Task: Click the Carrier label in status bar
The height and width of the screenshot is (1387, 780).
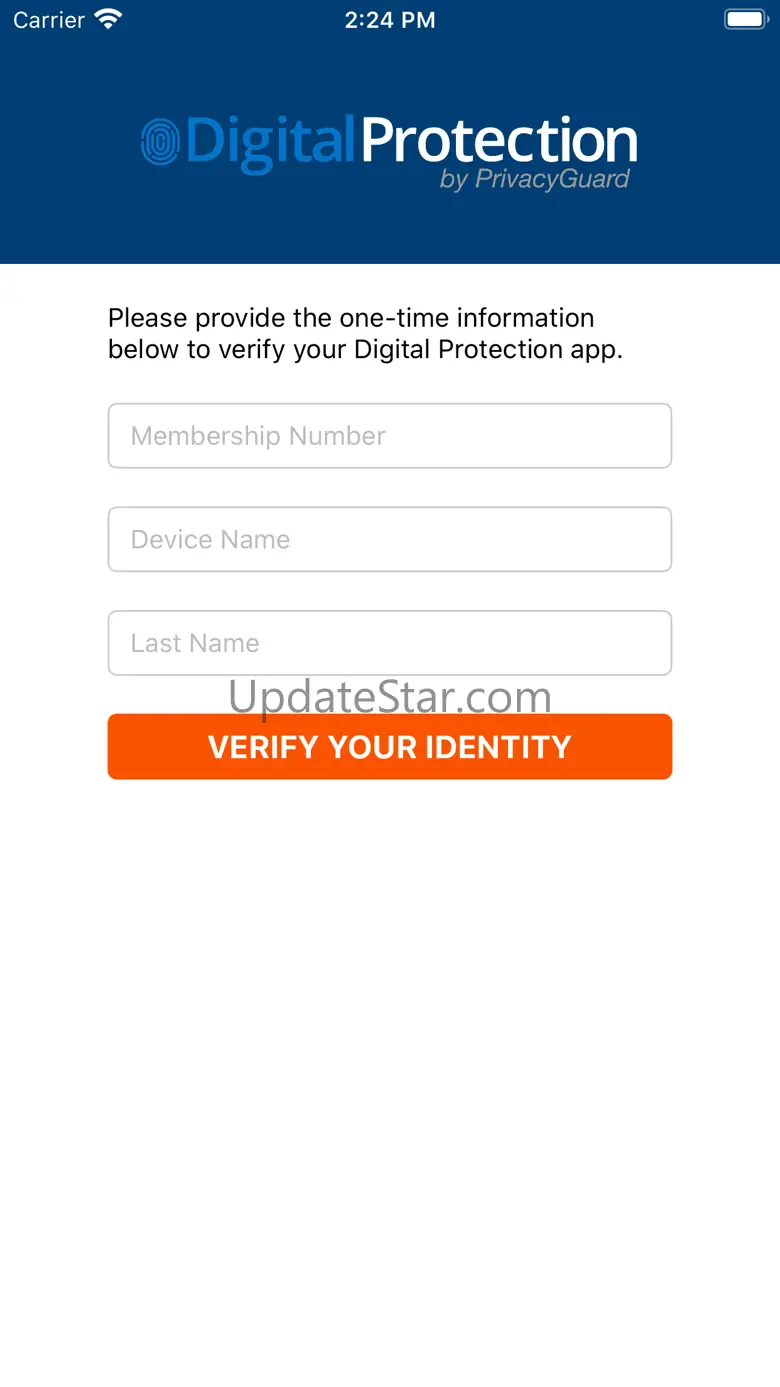Action: [x=49, y=20]
